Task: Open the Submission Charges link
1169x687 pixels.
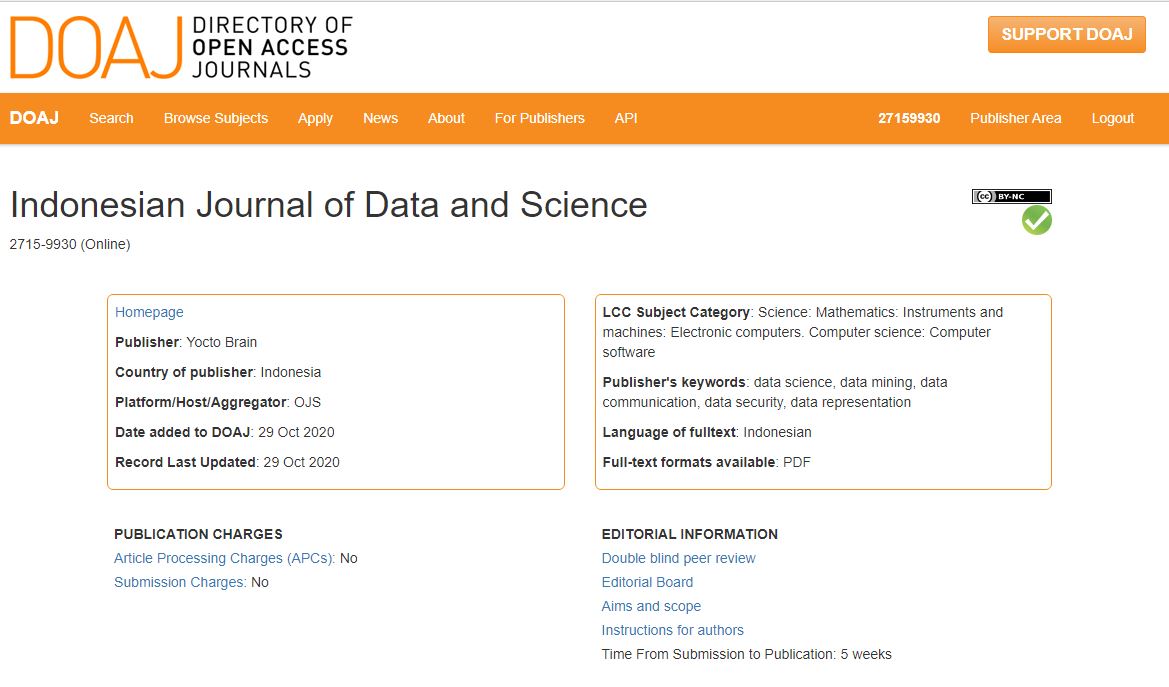Action: point(180,582)
